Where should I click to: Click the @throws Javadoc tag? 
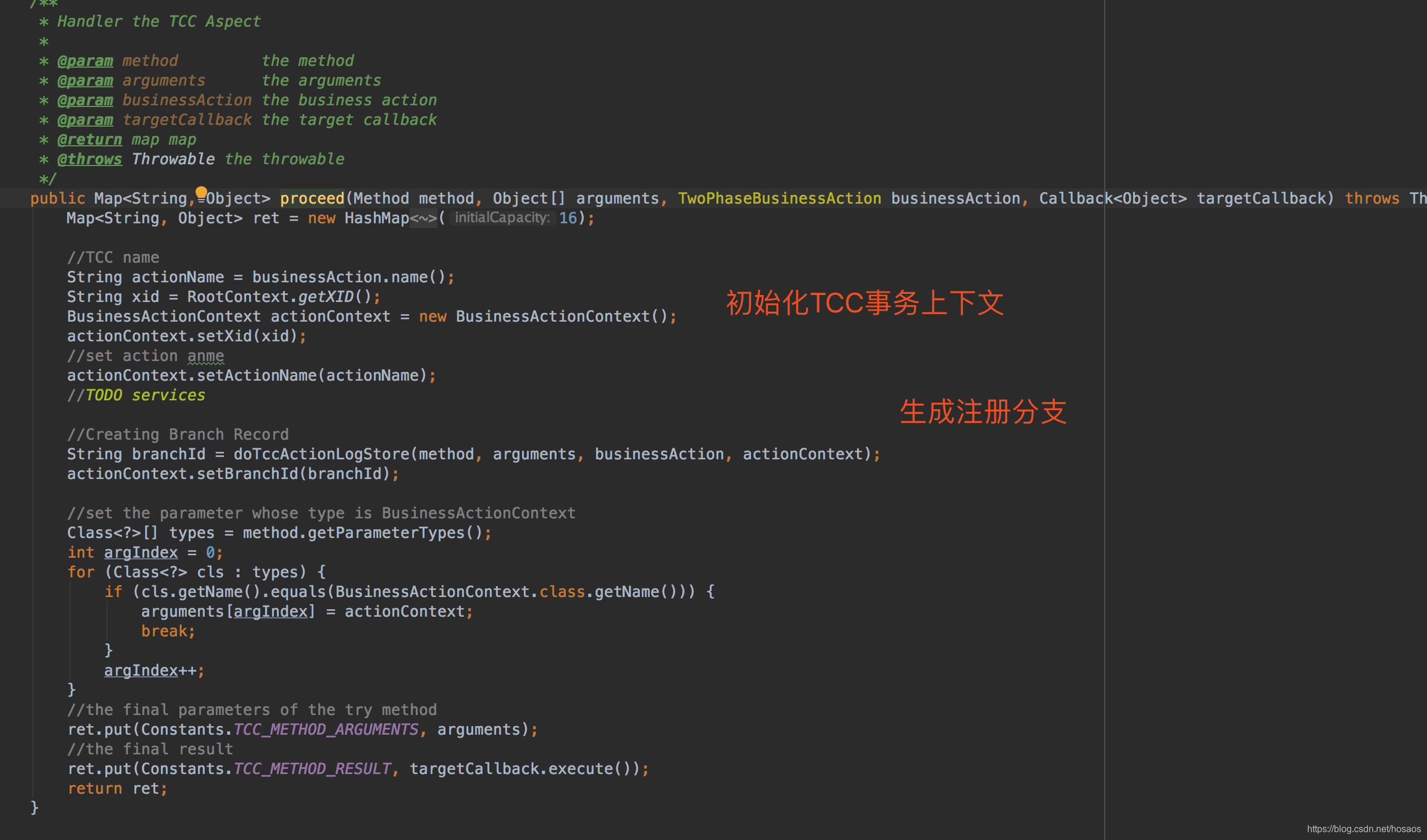90,159
